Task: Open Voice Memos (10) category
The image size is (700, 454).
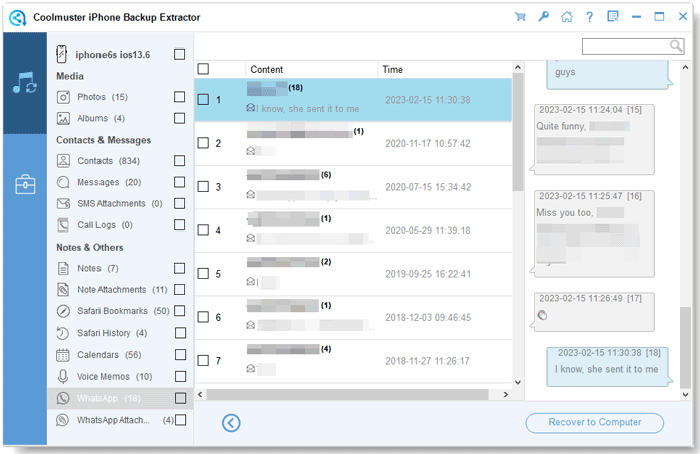Action: coord(115,376)
